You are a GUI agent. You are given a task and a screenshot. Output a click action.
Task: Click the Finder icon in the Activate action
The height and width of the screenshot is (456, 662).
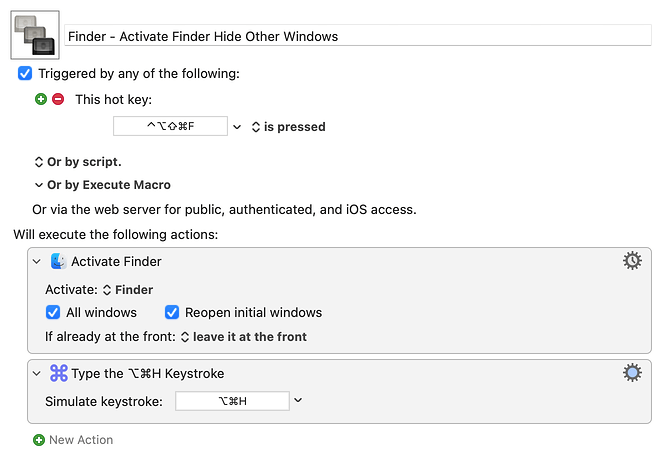58,261
